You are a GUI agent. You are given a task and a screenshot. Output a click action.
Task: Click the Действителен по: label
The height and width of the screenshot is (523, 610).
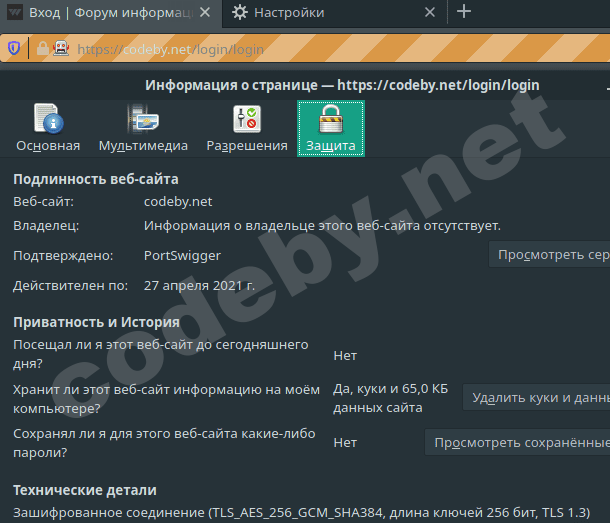(x=70, y=286)
